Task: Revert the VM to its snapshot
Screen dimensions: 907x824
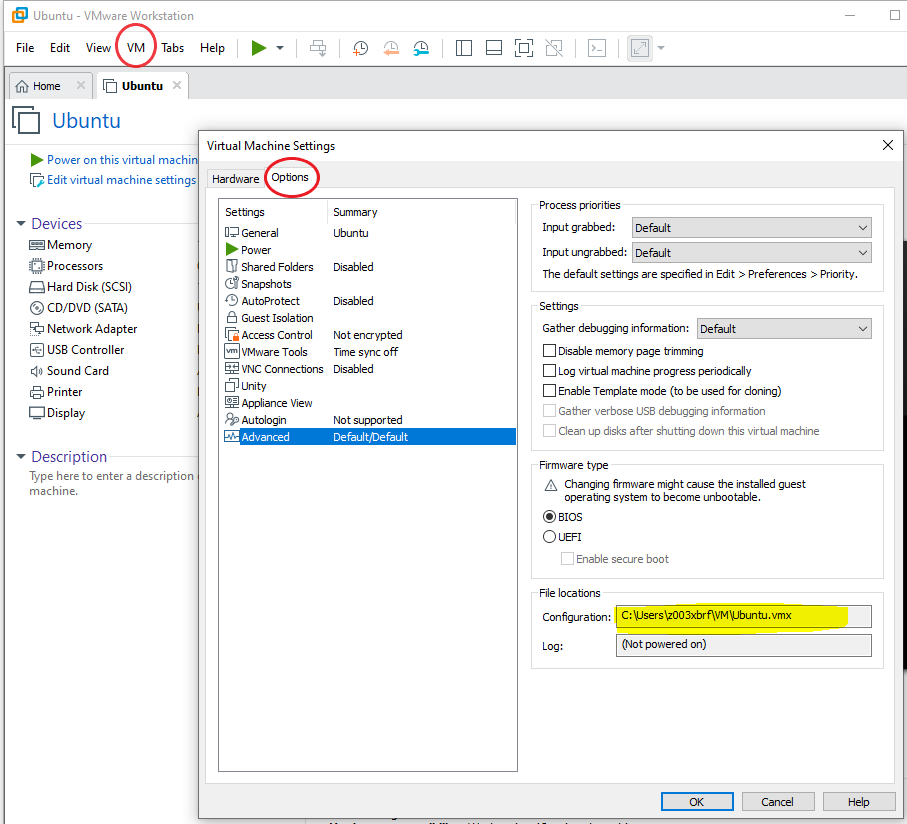Action: (389, 47)
